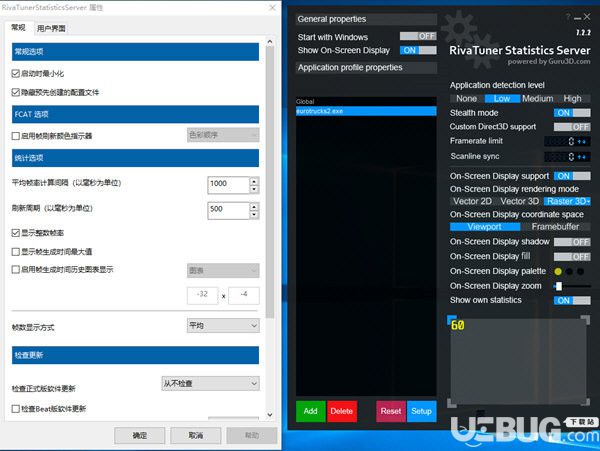Select Raster 3D rendering mode dropdown

pyautogui.click(x=567, y=201)
